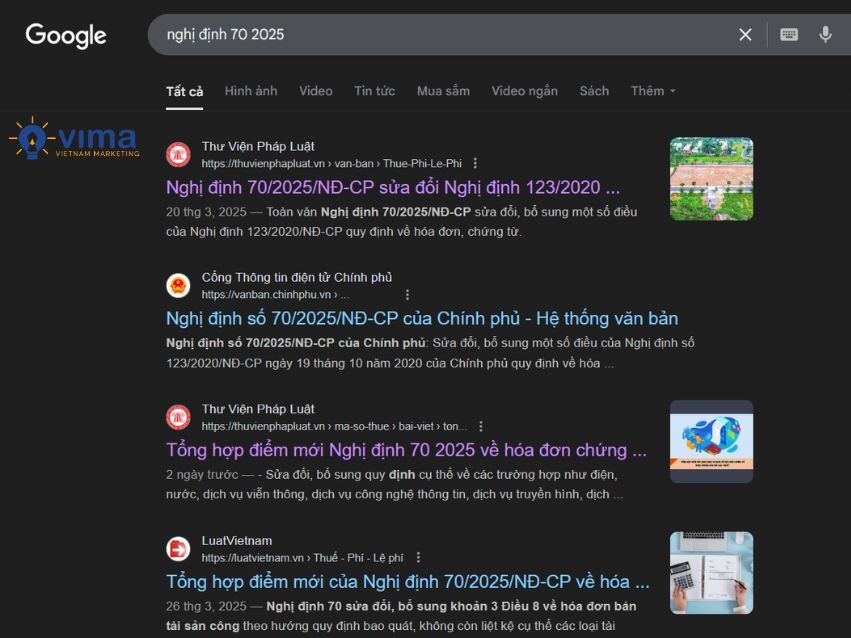
Task: Click the LuatVietnam site name
Action: 237,540
